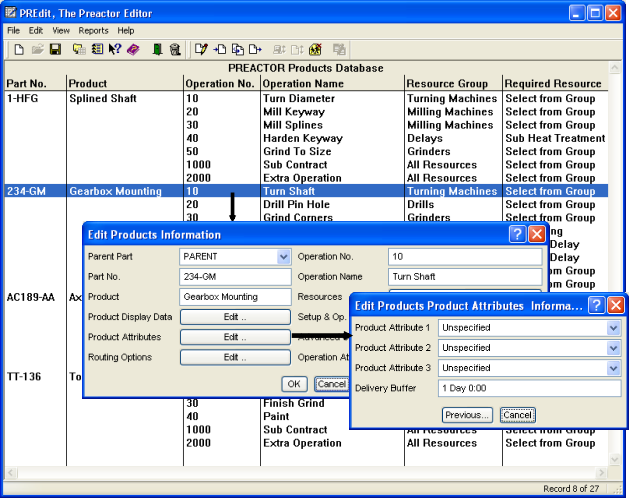The width and height of the screenshot is (630, 498).
Task: Click Cancel in Product Attributes dialog
Action: (x=518, y=415)
